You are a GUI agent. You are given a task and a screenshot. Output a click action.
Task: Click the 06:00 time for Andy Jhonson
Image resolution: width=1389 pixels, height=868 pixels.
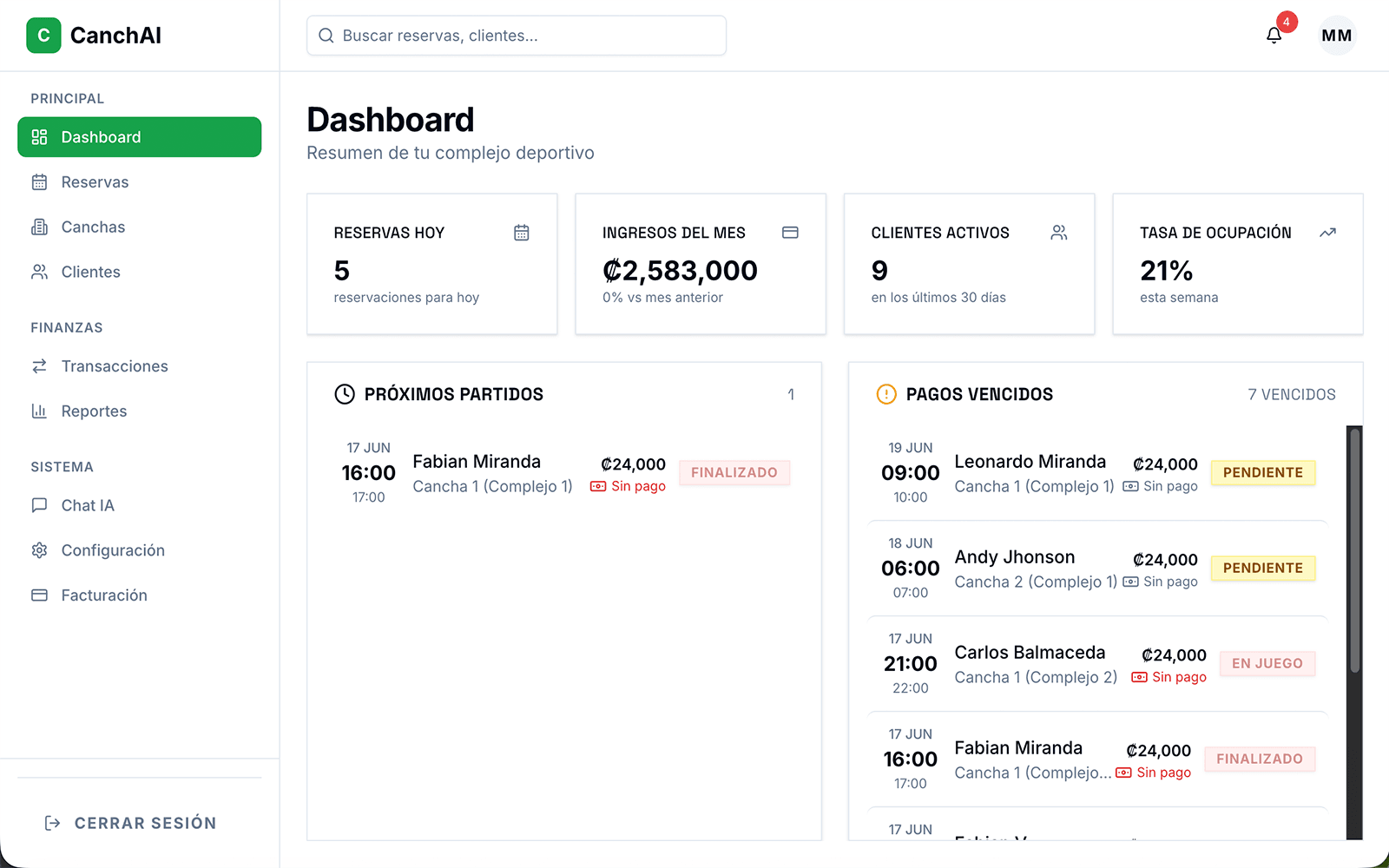point(911,569)
